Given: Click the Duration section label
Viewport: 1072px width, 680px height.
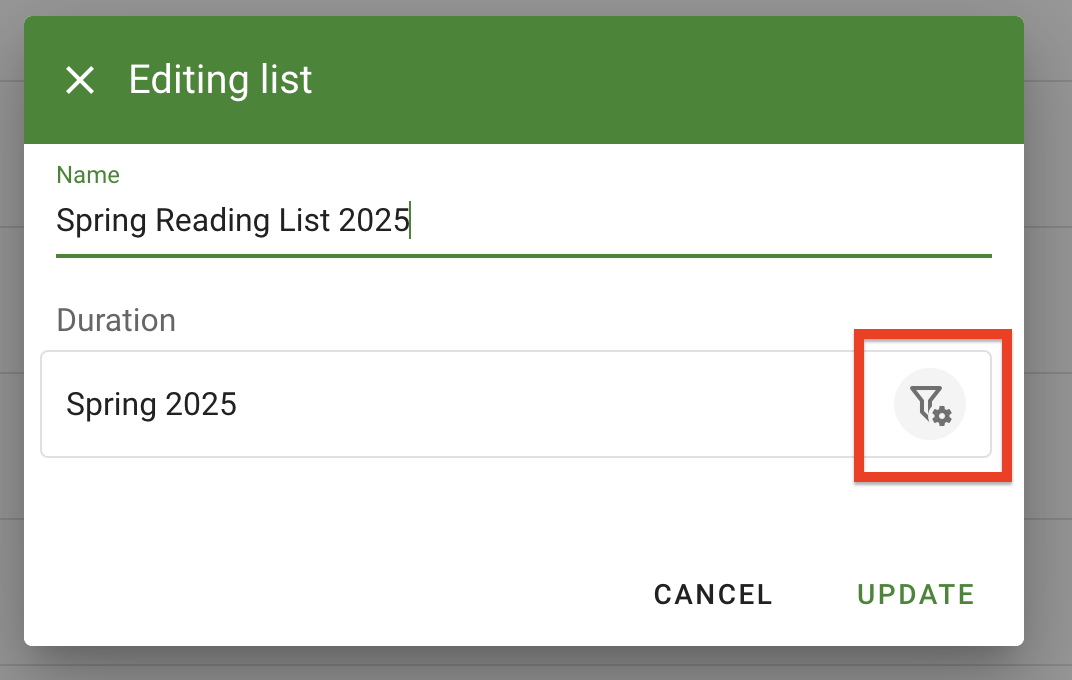Looking at the screenshot, I should [116, 320].
